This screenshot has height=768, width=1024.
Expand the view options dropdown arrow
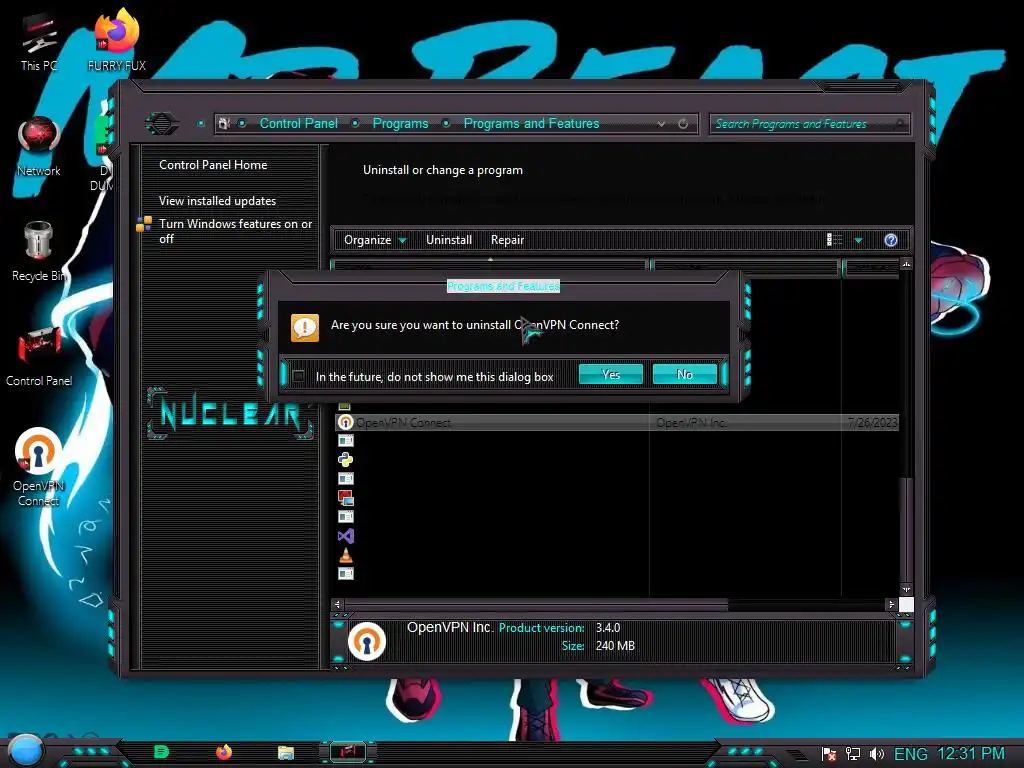859,240
